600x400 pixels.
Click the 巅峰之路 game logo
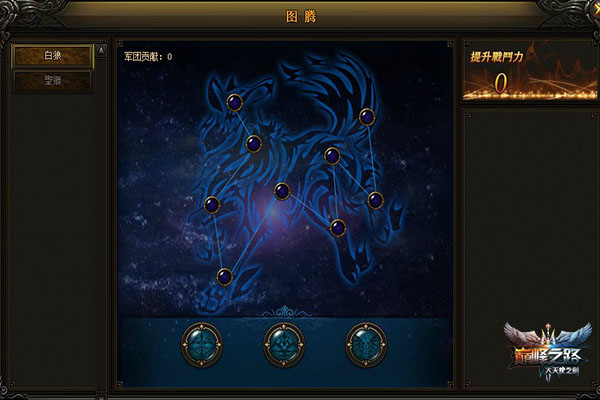(548, 351)
